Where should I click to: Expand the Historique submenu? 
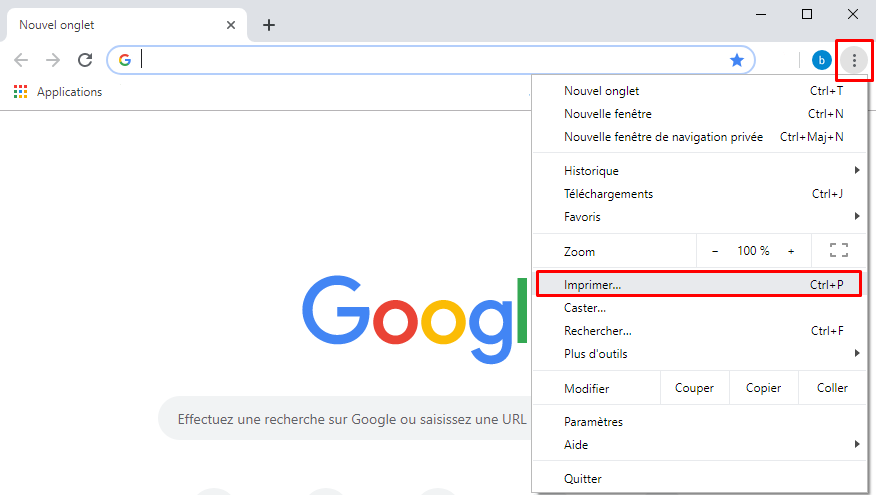pos(699,170)
